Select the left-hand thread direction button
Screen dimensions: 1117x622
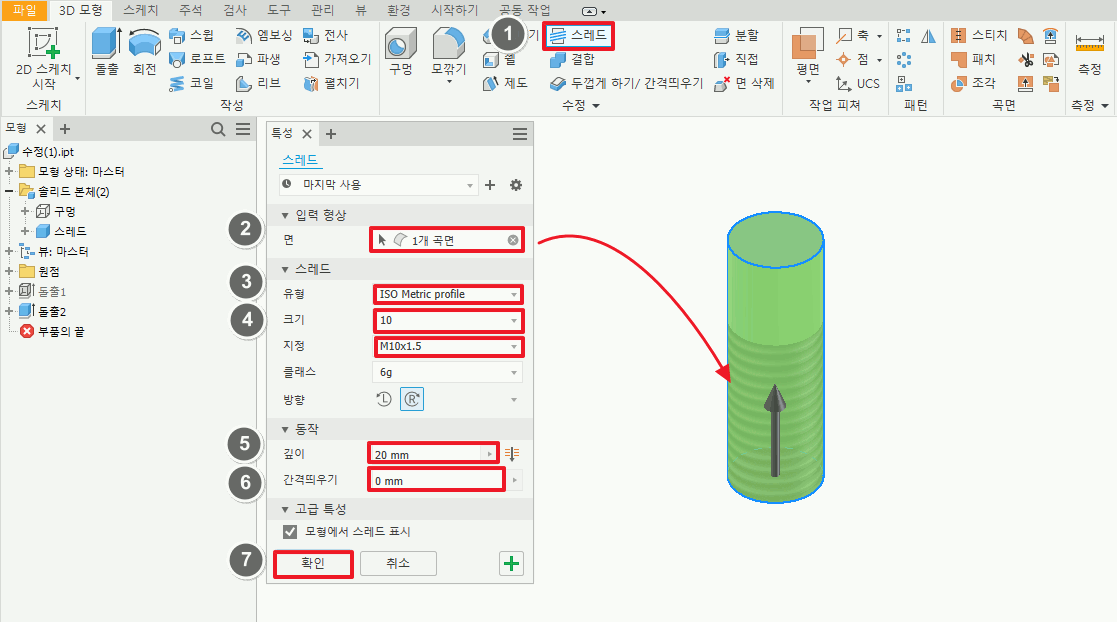coord(384,399)
